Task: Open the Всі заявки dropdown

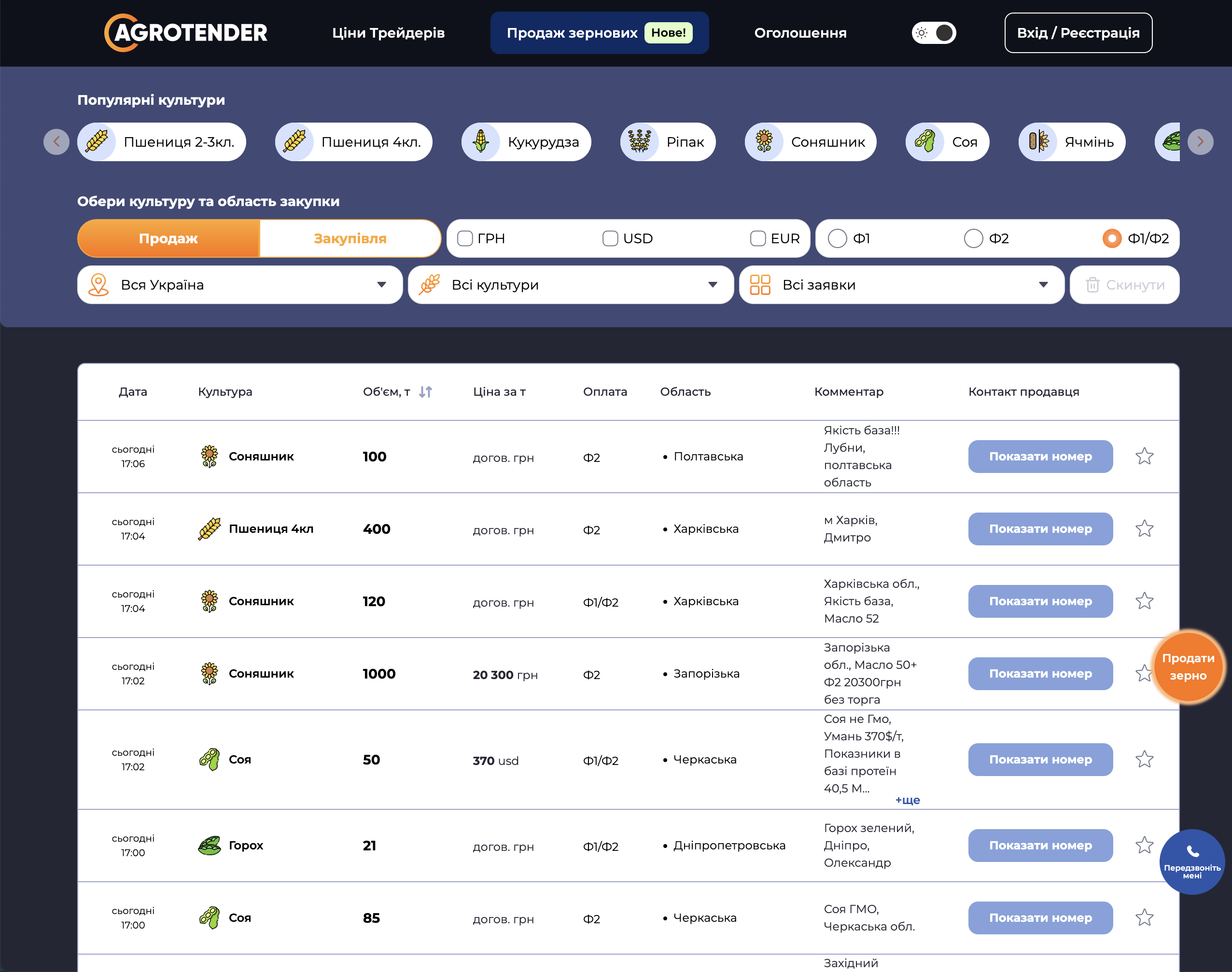Action: (901, 285)
